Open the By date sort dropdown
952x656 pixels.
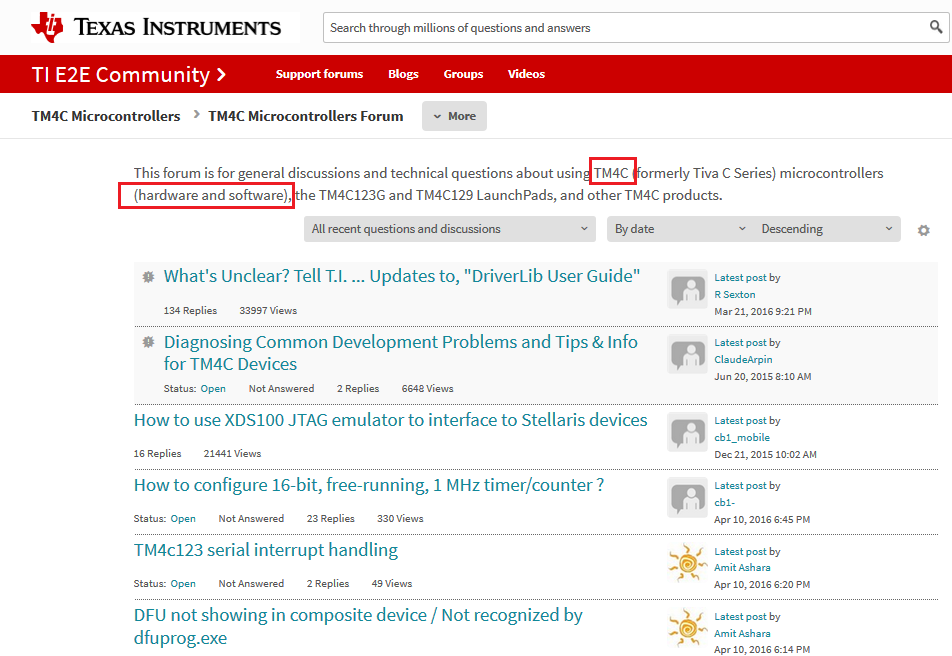680,229
